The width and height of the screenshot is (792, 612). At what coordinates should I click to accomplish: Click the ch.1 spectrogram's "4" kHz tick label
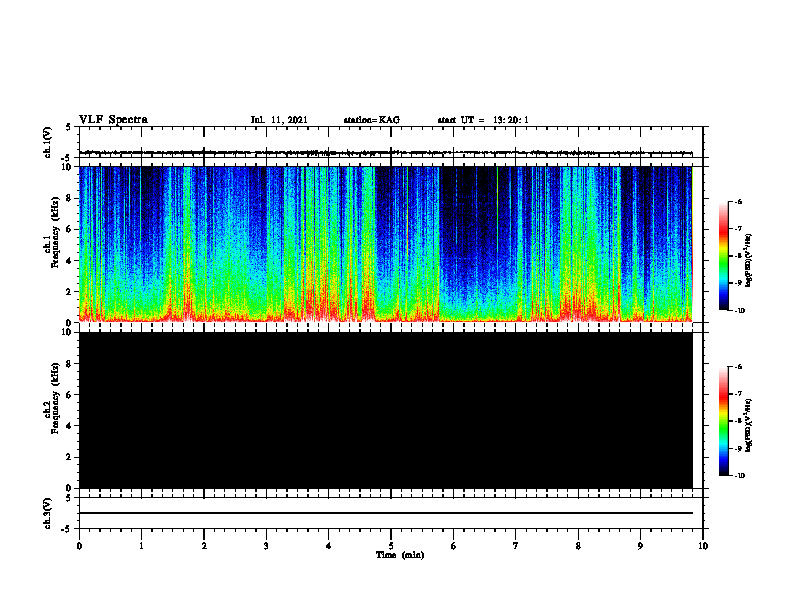[69, 261]
